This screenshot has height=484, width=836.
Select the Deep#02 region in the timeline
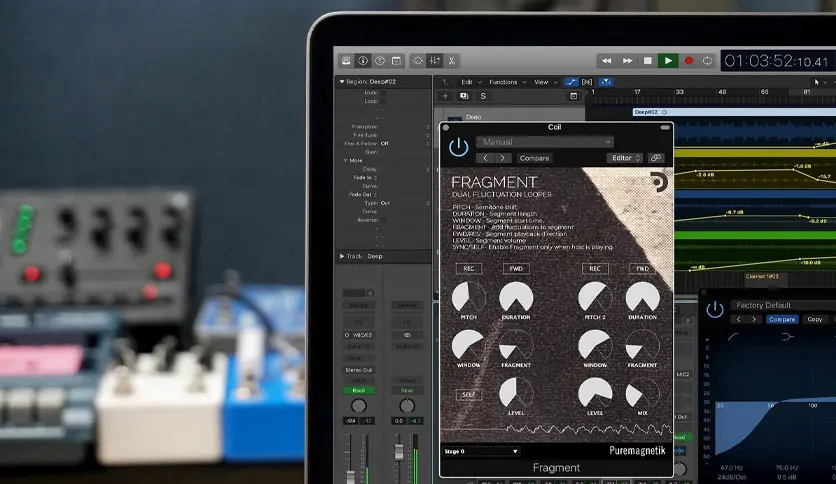click(734, 112)
